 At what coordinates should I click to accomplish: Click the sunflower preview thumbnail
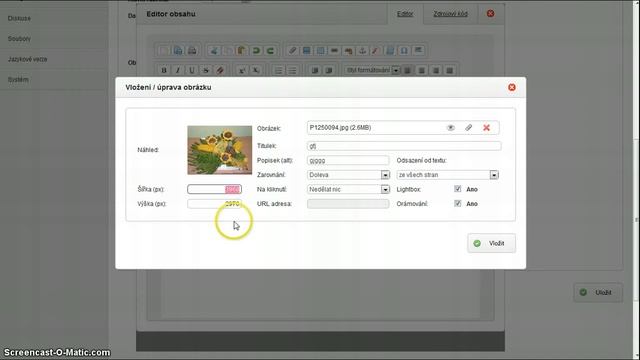[220, 150]
